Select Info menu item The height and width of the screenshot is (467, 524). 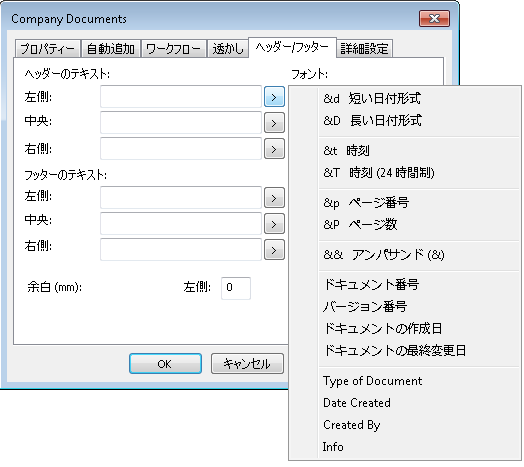click(x=404, y=447)
